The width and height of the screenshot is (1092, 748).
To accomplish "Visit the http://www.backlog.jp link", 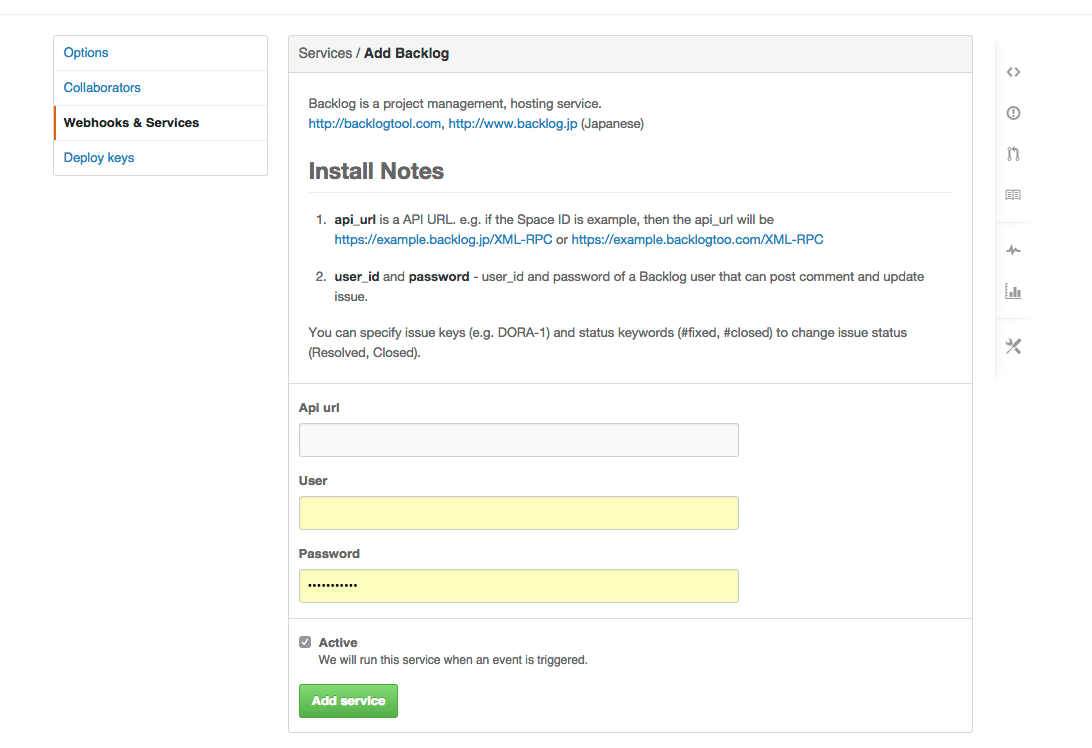I will 512,124.
